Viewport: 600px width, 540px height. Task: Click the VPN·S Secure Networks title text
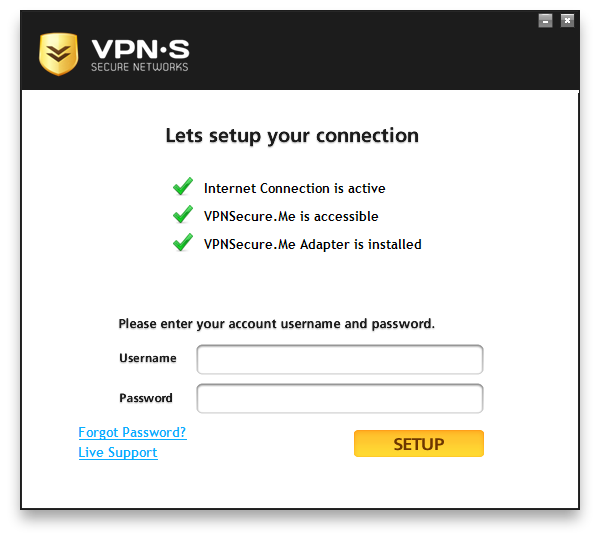(x=140, y=55)
